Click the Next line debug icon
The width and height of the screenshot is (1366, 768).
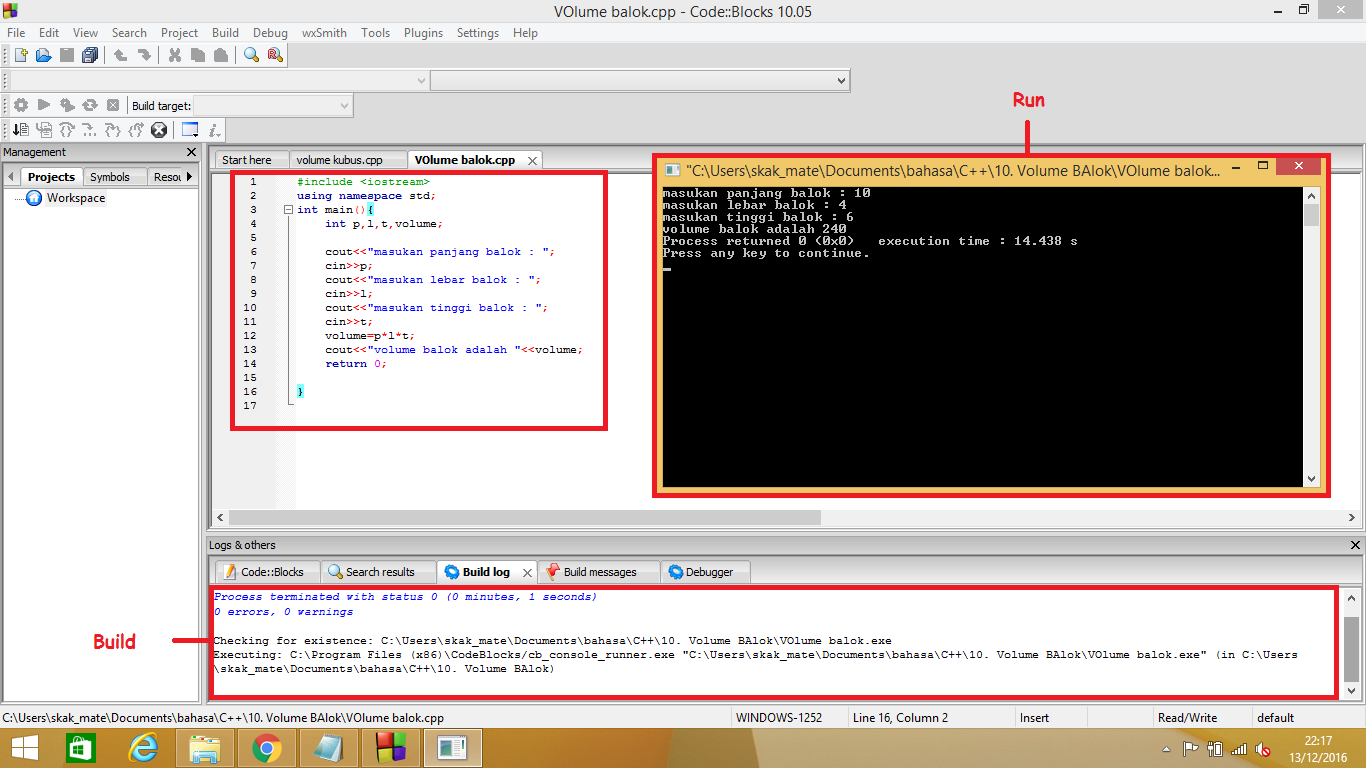(x=67, y=130)
